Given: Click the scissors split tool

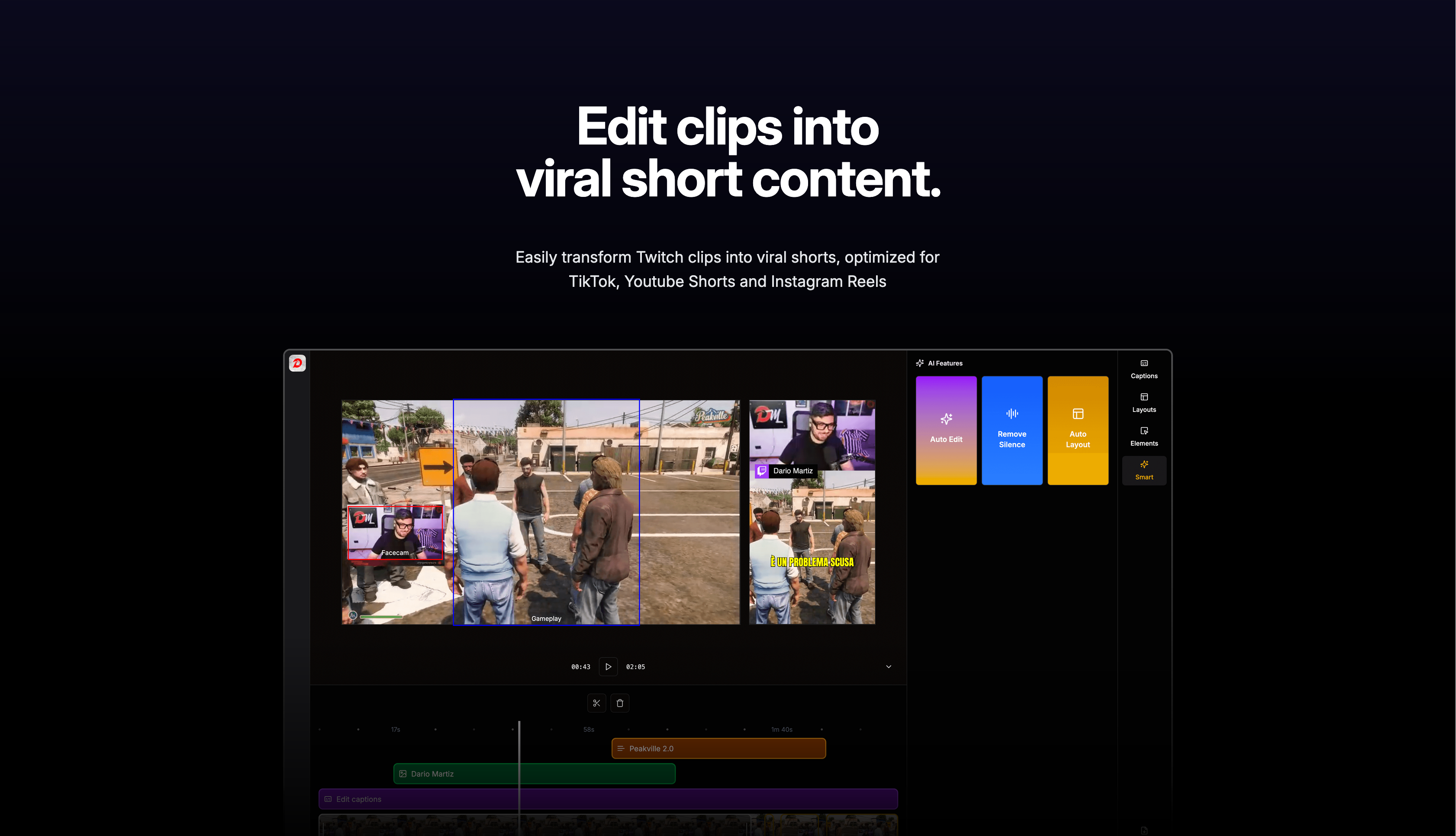Looking at the screenshot, I should tap(596, 703).
